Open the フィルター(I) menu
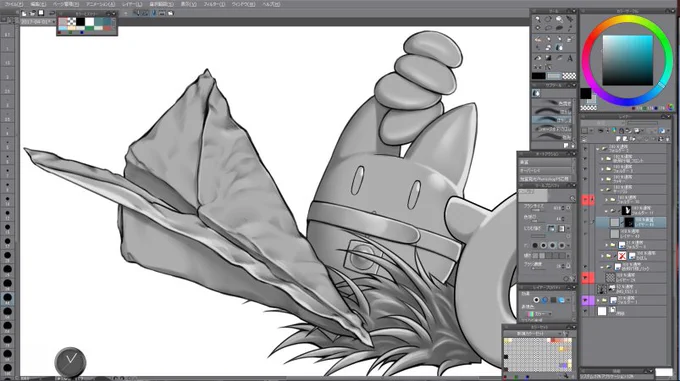Viewport: 680px width, 381px height. click(x=214, y=4)
